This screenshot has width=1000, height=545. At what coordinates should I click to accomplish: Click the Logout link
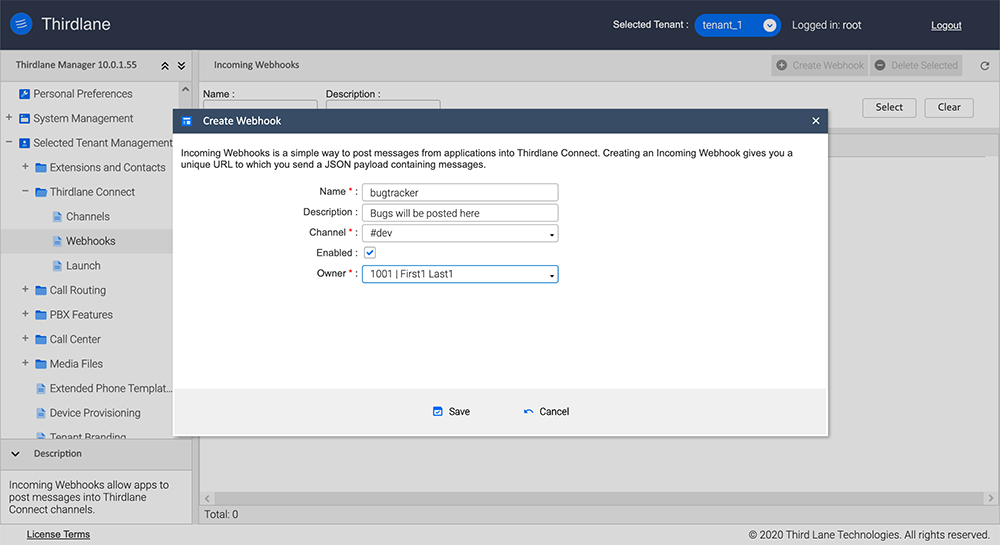click(x=946, y=25)
